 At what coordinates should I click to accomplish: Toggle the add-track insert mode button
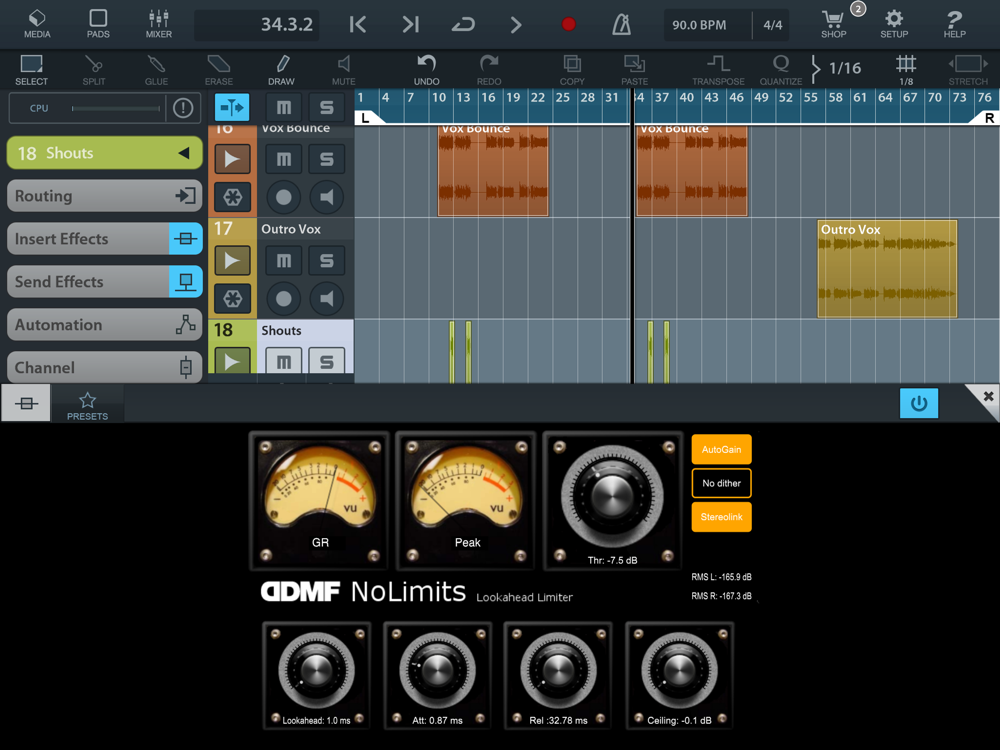coord(232,107)
